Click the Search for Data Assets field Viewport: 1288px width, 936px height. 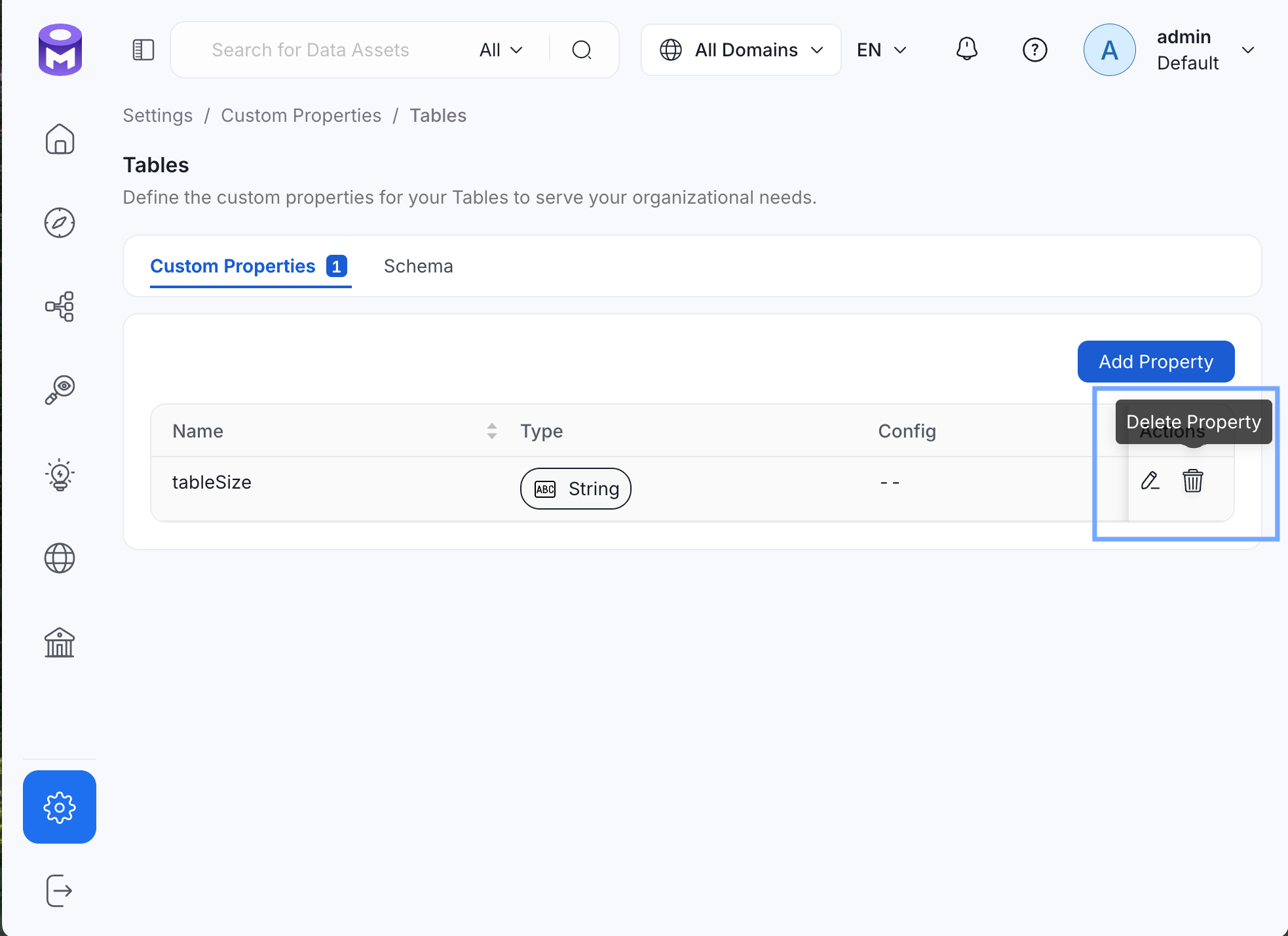click(x=311, y=50)
